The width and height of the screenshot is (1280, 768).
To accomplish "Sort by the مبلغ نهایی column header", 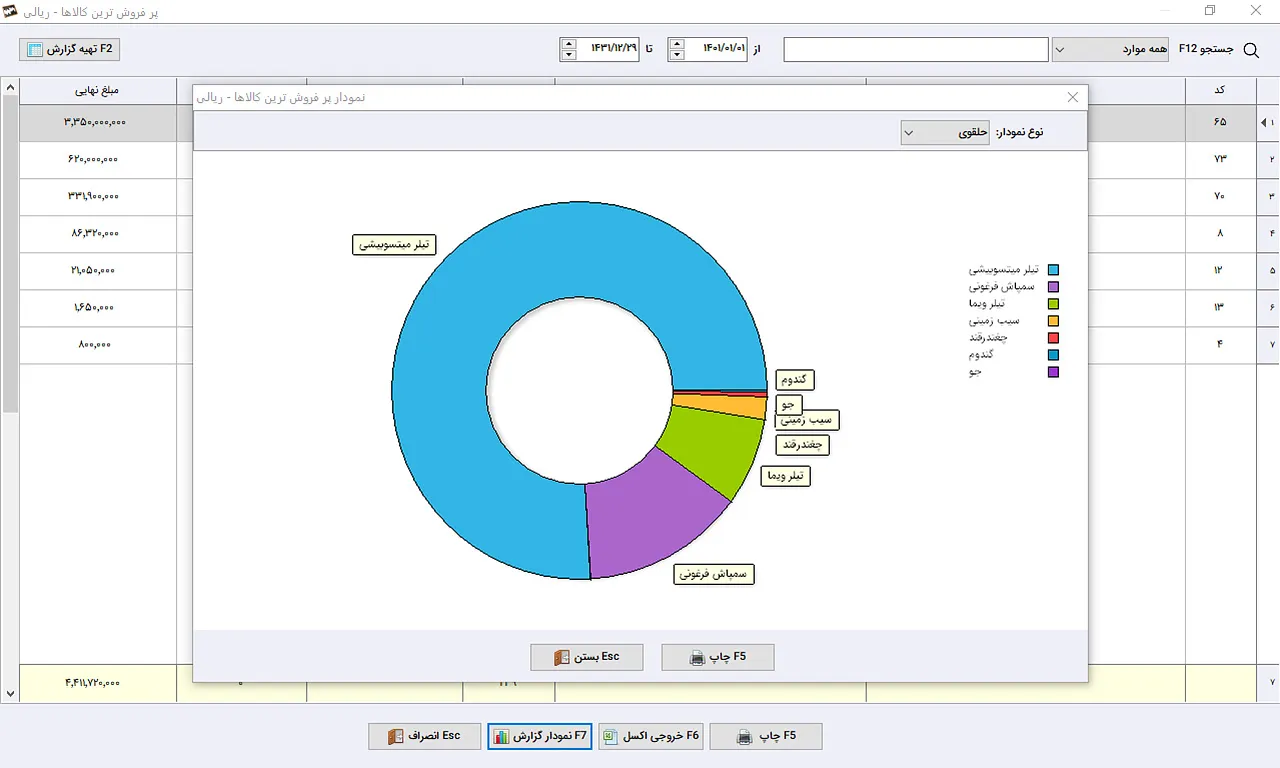I will (x=97, y=90).
